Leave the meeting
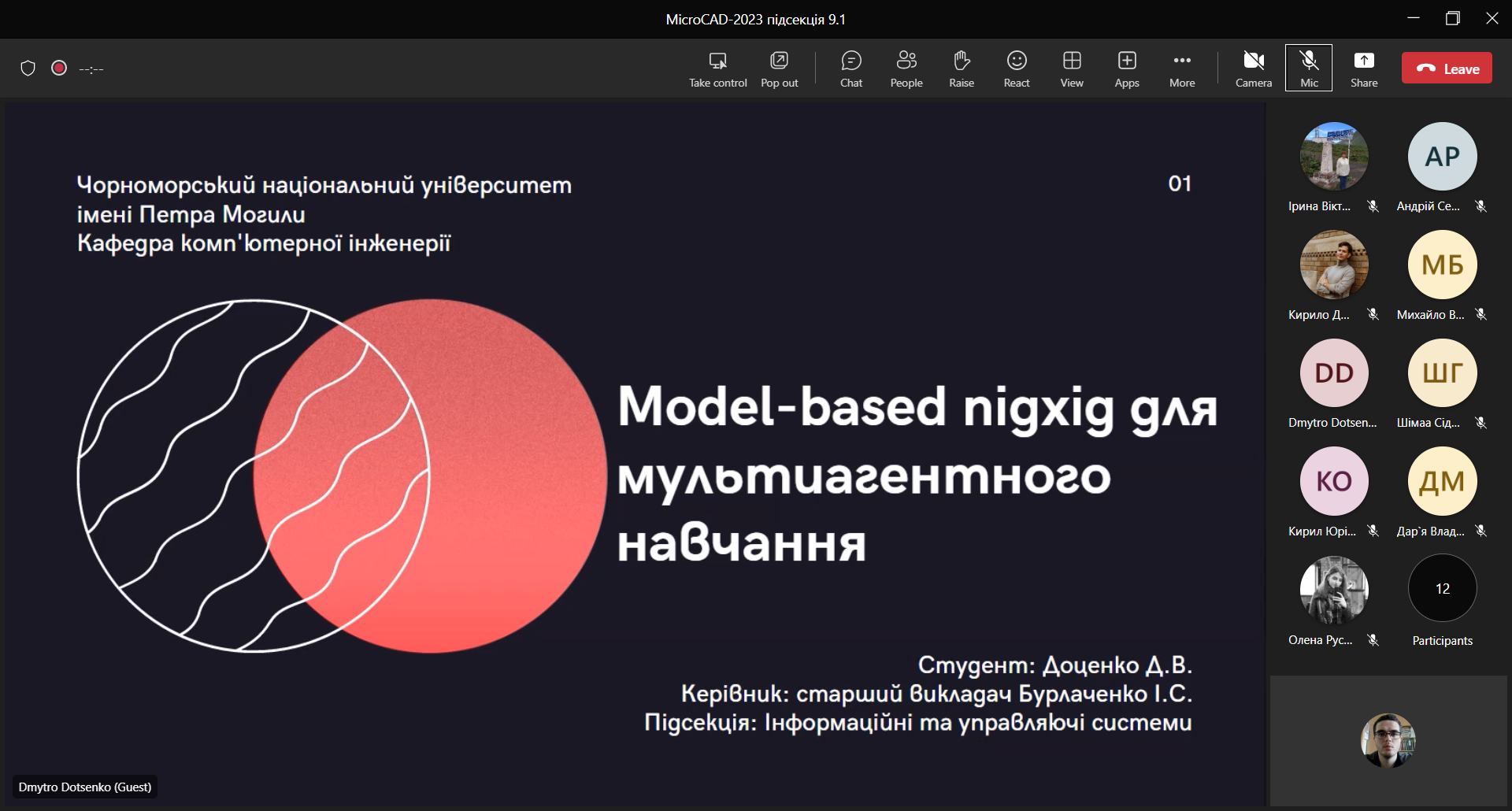Screen dimensions: 1512x811 [1446, 69]
